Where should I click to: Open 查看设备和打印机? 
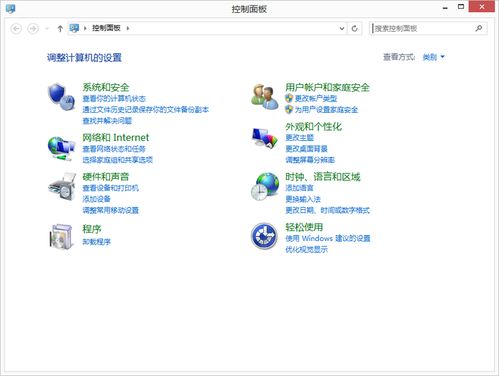pyautogui.click(x=110, y=188)
